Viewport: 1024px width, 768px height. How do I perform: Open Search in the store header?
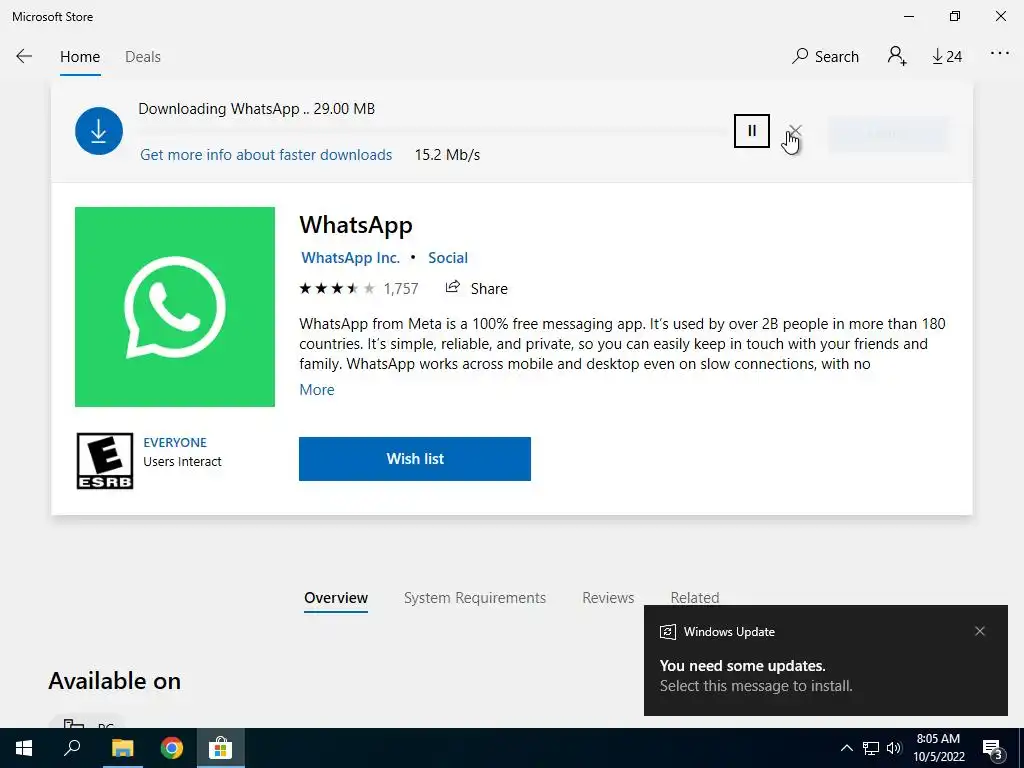pyautogui.click(x=825, y=57)
